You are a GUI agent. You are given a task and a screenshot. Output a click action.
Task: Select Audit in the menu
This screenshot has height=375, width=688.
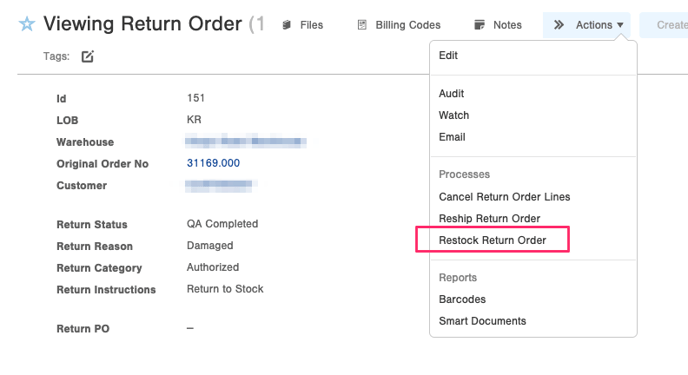coord(451,93)
